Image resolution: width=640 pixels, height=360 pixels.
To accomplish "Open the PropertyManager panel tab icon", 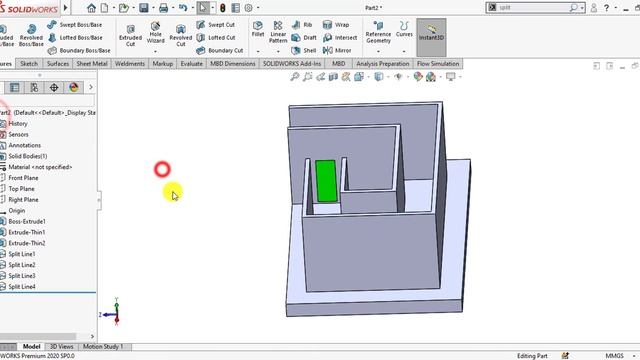I will tap(15, 87).
